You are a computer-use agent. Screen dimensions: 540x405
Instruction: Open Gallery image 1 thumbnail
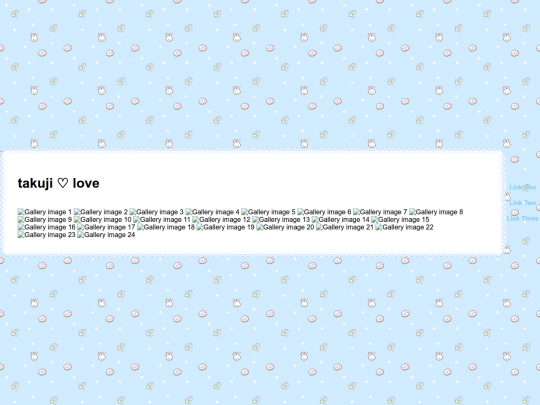[x=45, y=212]
